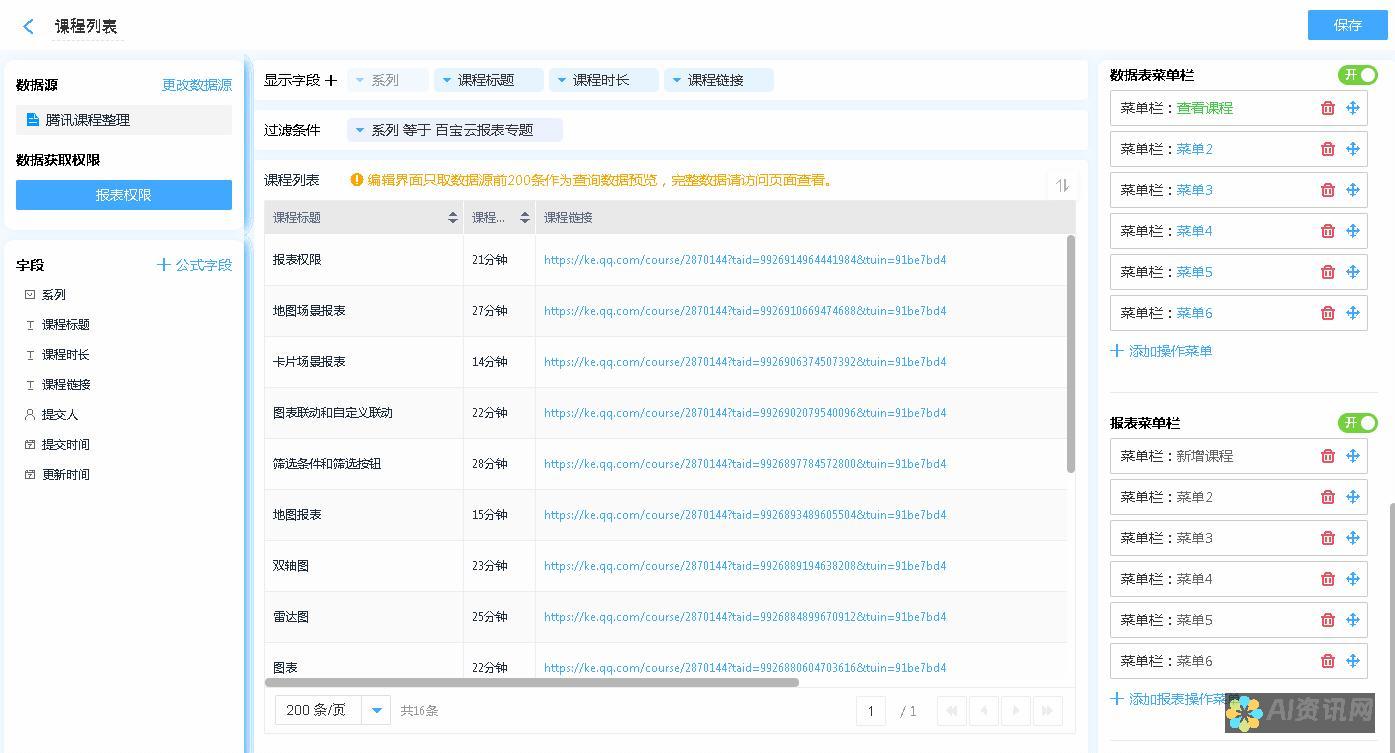1395x753 pixels.
Task: Toggle the 报表菜单栏 switch
Action: (x=1358, y=423)
